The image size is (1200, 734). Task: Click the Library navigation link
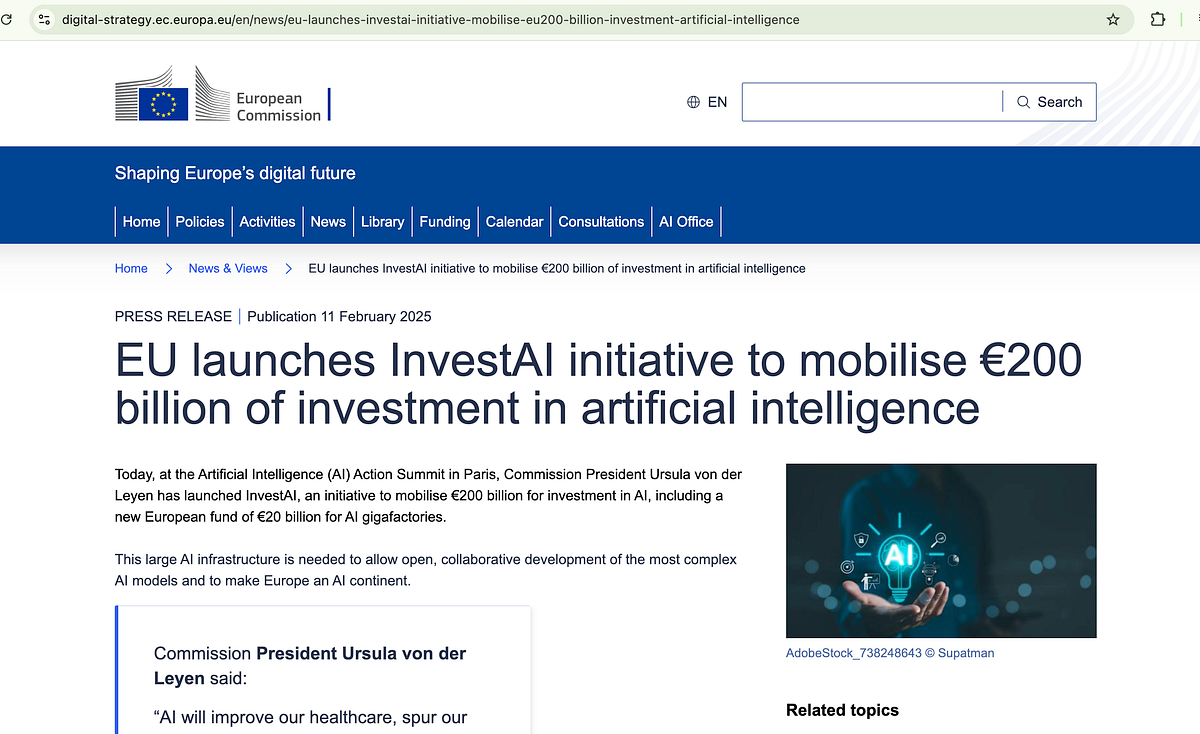[382, 221]
